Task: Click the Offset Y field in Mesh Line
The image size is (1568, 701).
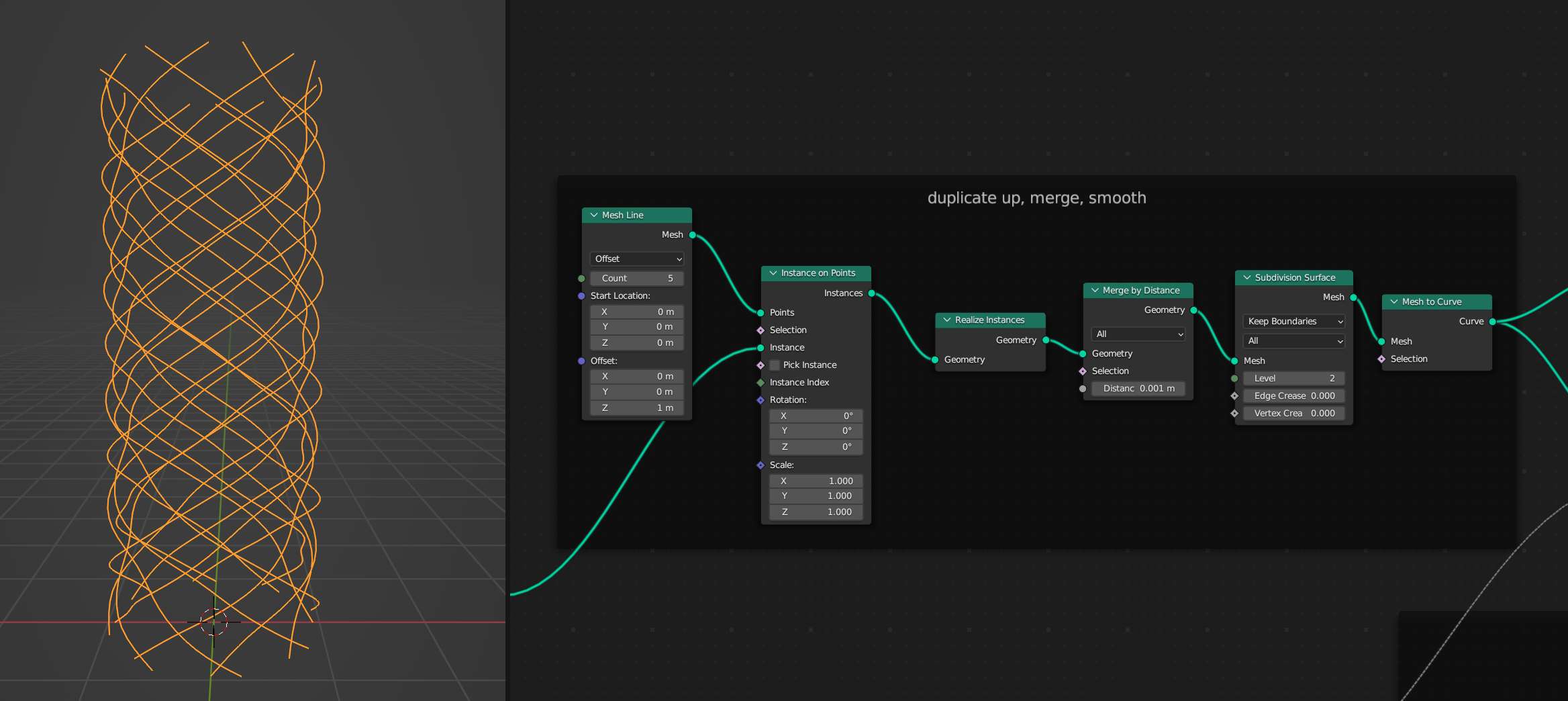Action: [x=637, y=392]
